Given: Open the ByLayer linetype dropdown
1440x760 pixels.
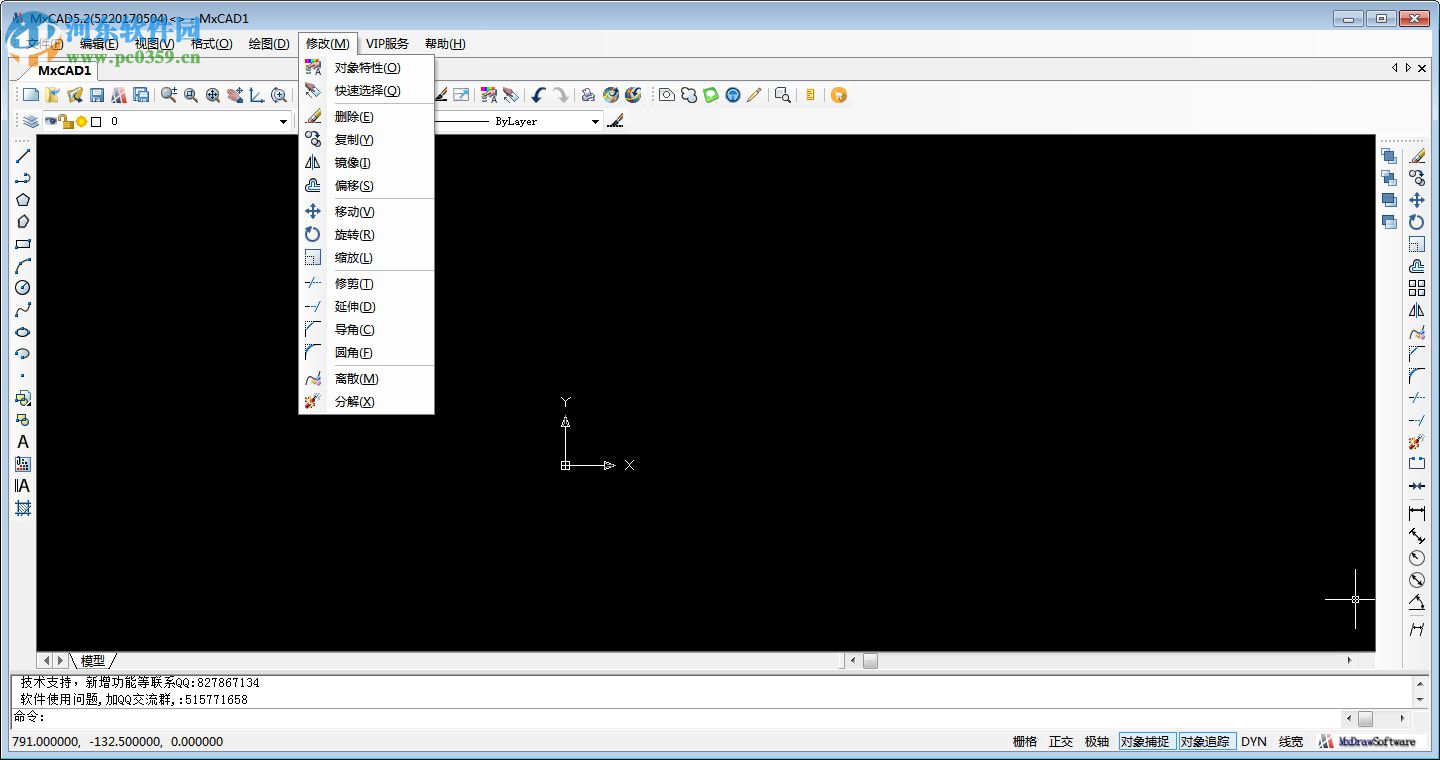Looking at the screenshot, I should [x=595, y=122].
